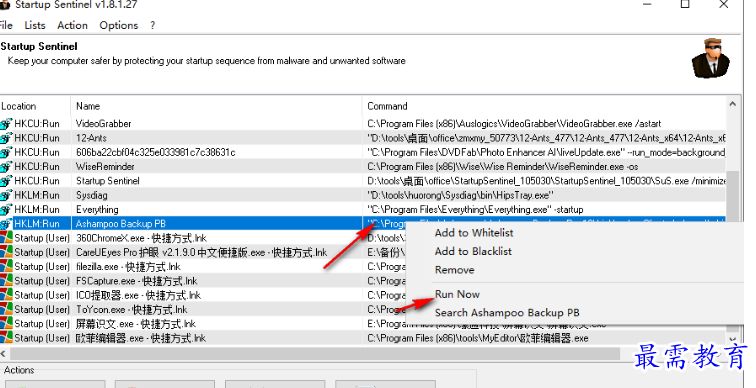Click the registry icon of the Startup Sentinel row
Viewport: 756px width, 388px height.
(x=6, y=181)
